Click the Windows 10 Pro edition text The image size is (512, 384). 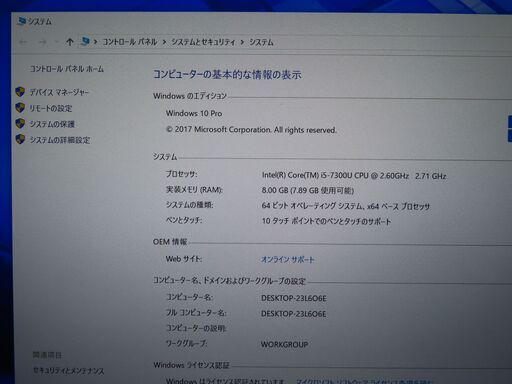(x=194, y=113)
